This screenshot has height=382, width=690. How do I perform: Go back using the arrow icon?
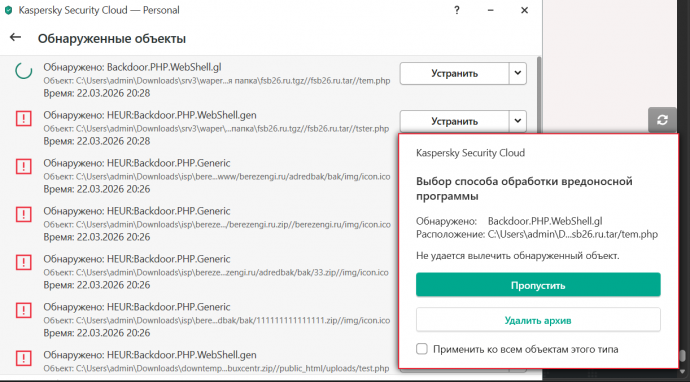point(15,37)
